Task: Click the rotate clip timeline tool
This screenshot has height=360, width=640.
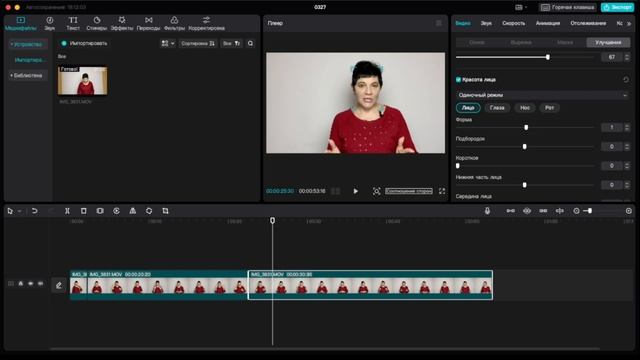Action: [x=149, y=211]
